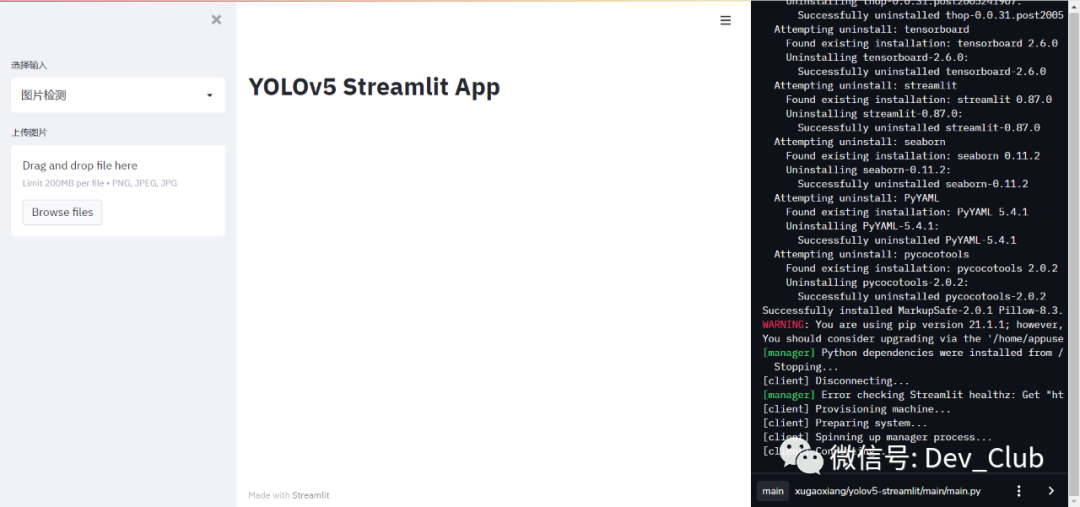This screenshot has width=1080, height=507.
Task: Click the Stopping... log line
Action: click(x=806, y=367)
